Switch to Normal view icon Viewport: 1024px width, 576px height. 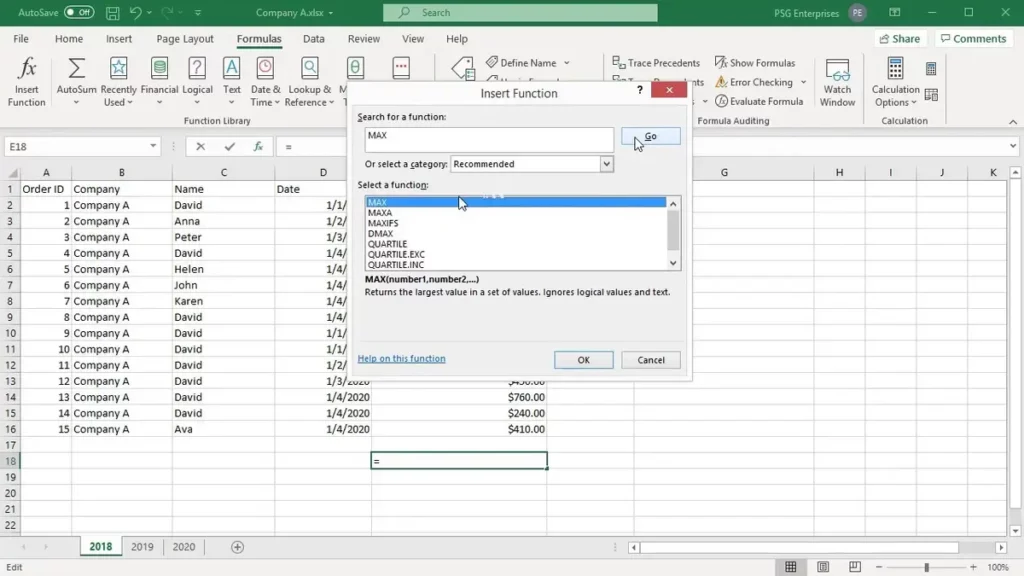(791, 567)
